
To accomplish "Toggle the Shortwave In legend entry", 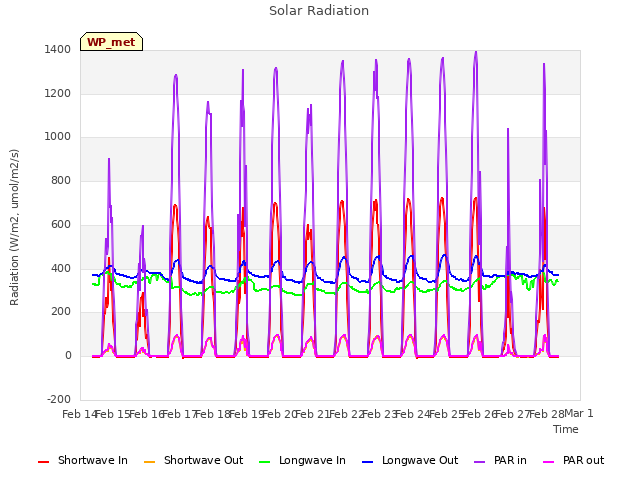I will (83, 460).
